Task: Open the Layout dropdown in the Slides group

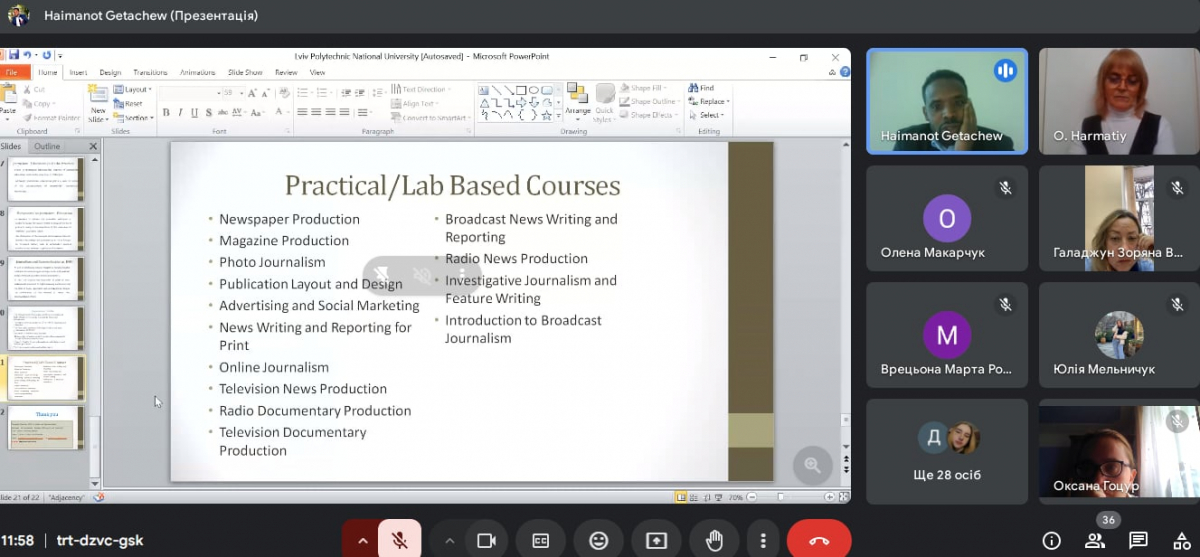Action: 136,90
